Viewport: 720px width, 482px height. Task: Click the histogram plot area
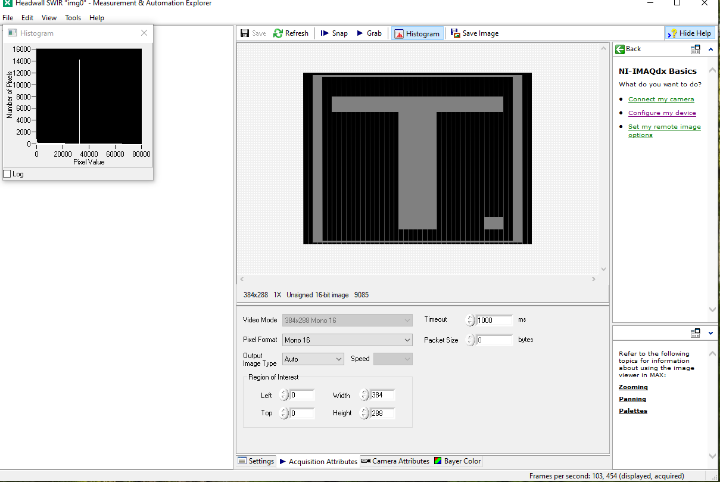pos(89,96)
